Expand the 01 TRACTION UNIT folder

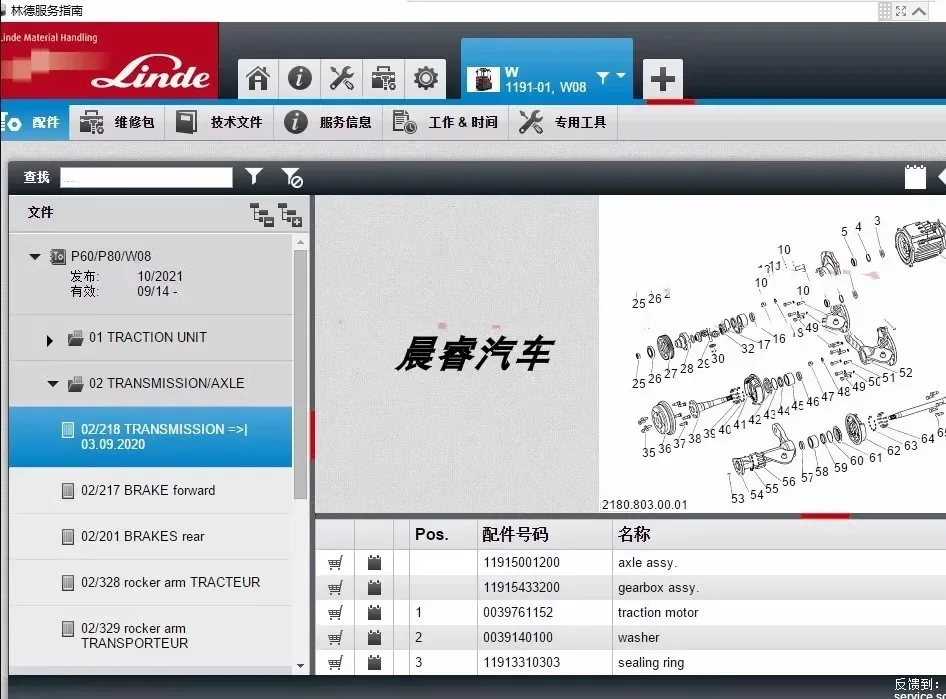[49, 340]
